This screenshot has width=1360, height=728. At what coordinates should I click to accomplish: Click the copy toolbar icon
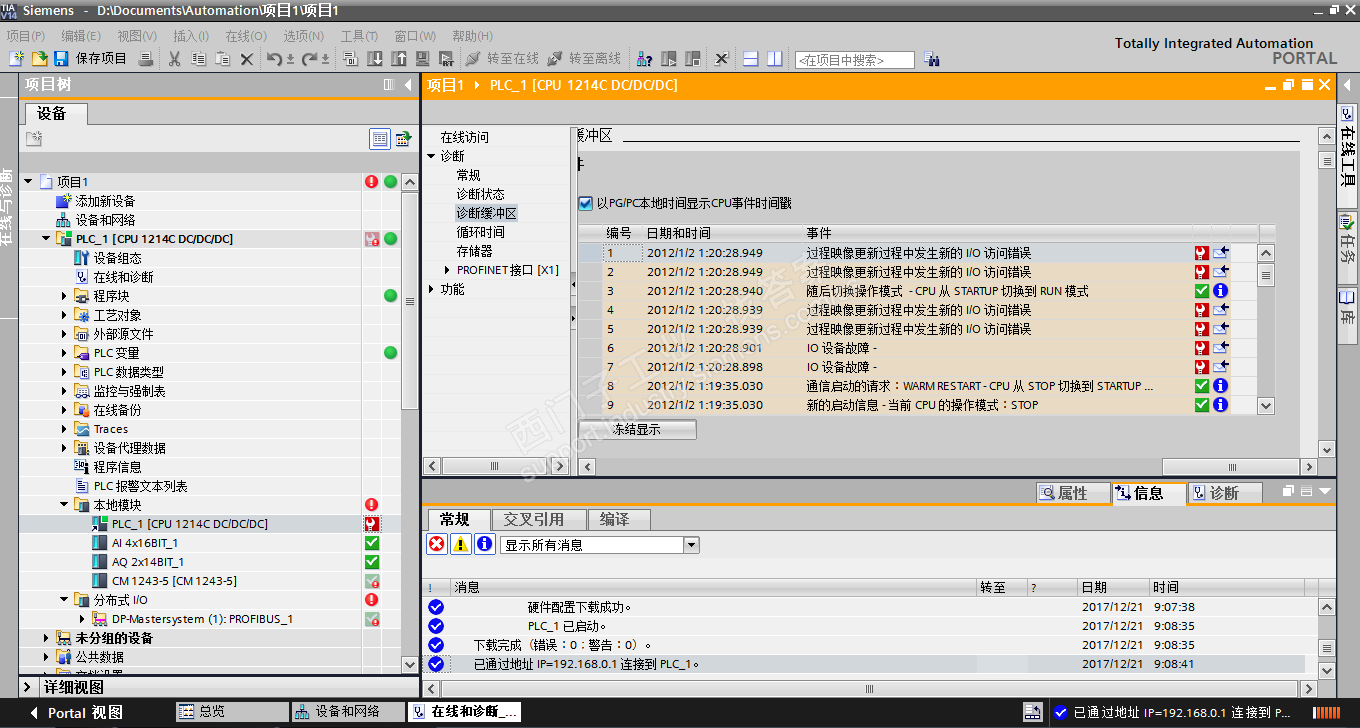click(x=199, y=59)
